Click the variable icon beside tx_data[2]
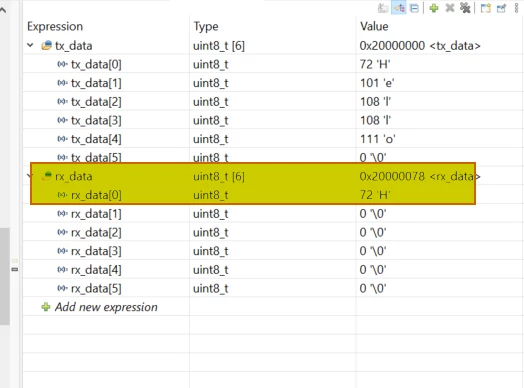This screenshot has height=388, width=524. pos(62,101)
